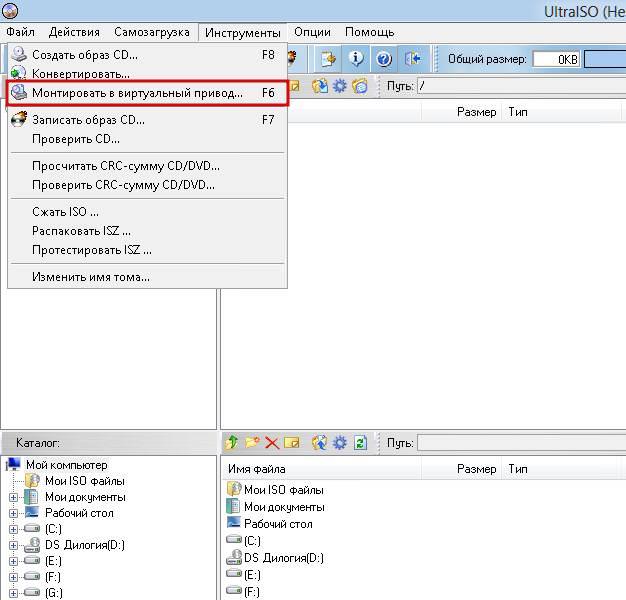
Task: Expand the (F:) drive tree node
Action: coord(13,577)
